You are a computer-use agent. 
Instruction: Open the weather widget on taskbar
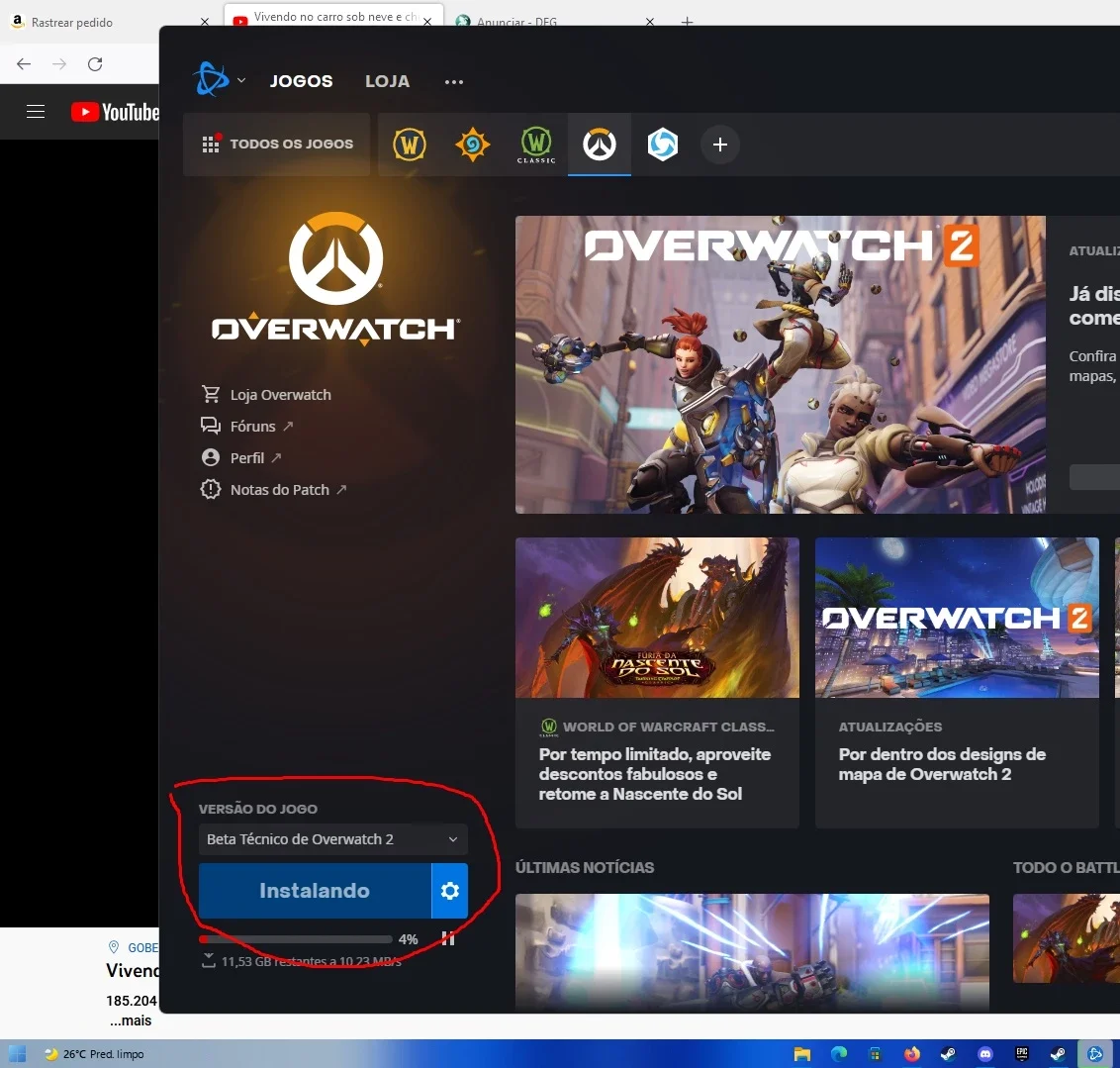click(x=94, y=1054)
